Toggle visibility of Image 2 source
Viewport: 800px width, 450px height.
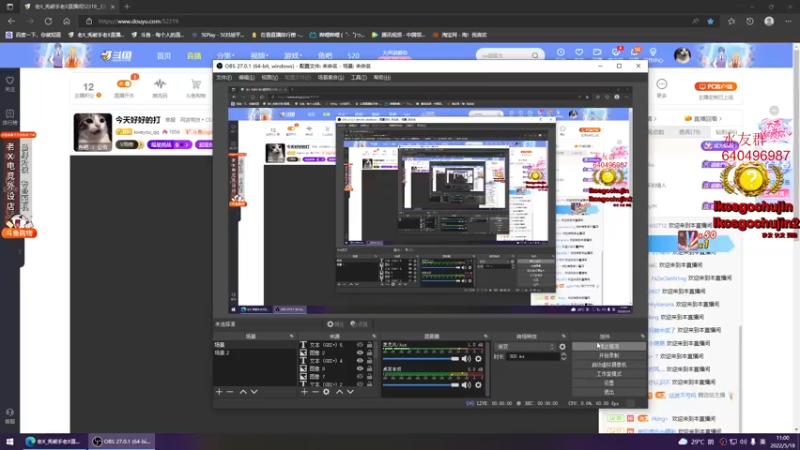click(x=360, y=353)
